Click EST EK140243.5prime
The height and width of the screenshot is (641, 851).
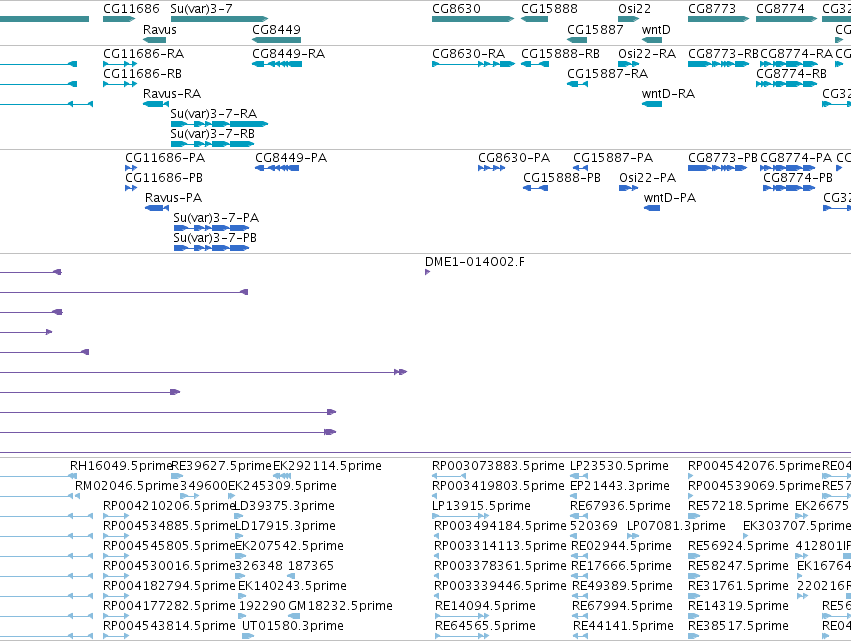point(293,587)
